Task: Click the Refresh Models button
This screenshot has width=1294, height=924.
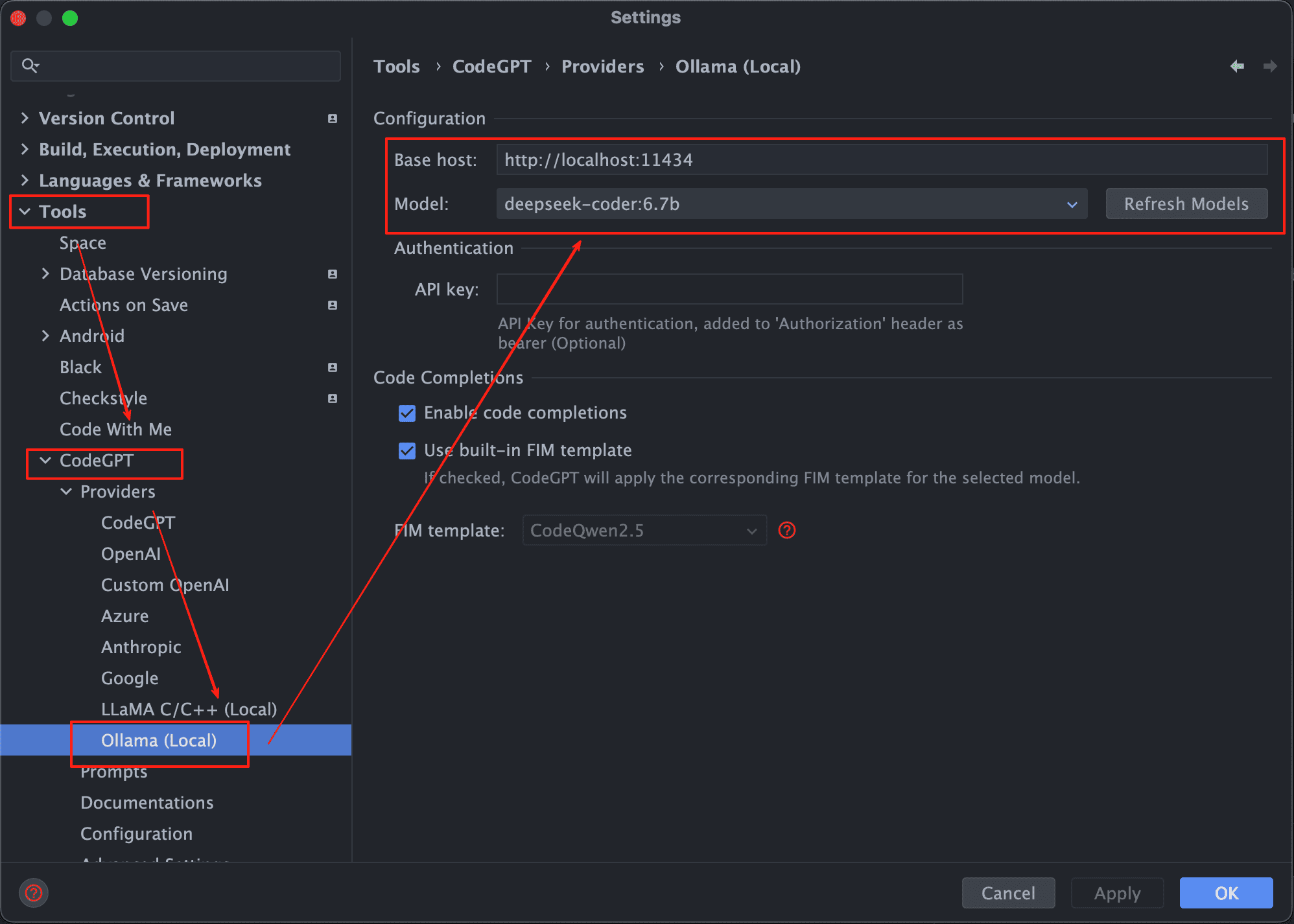Action: [x=1186, y=204]
